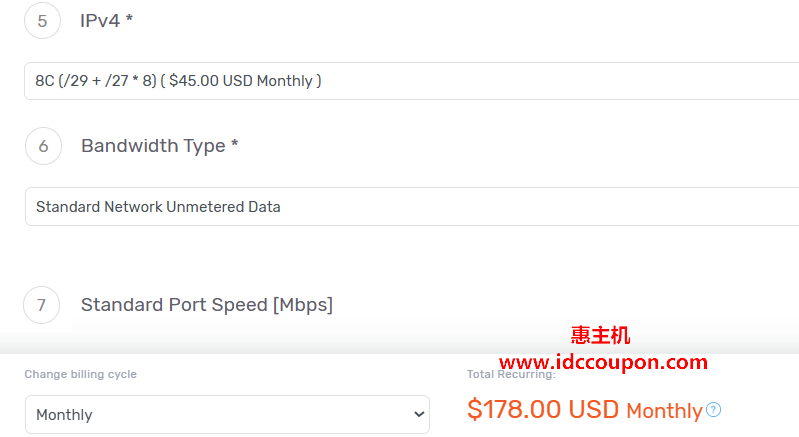Image resolution: width=799 pixels, height=437 pixels.
Task: Click the step 6 number circle
Action: [43, 146]
